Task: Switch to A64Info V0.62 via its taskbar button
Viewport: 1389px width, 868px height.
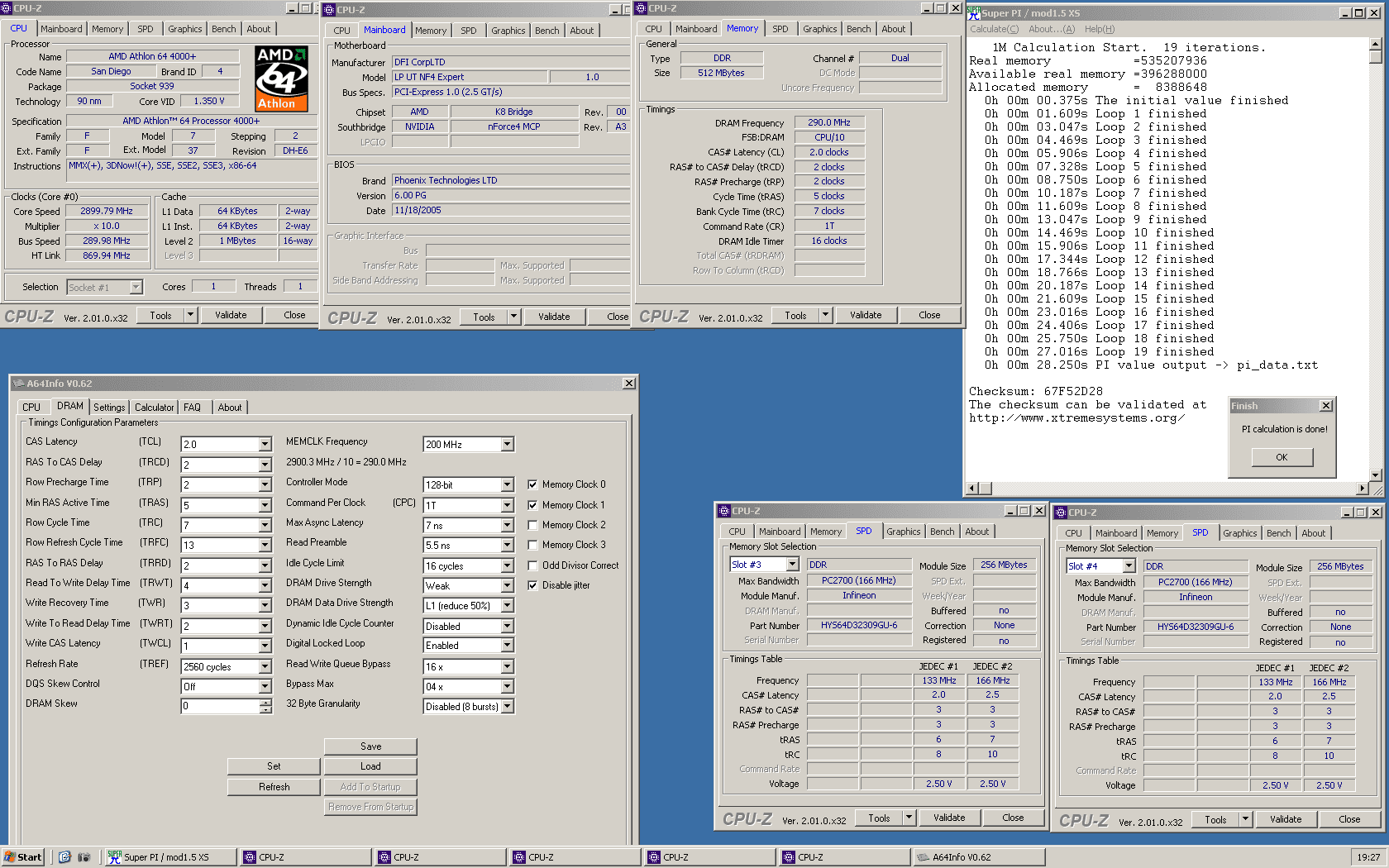Action: click(979, 857)
